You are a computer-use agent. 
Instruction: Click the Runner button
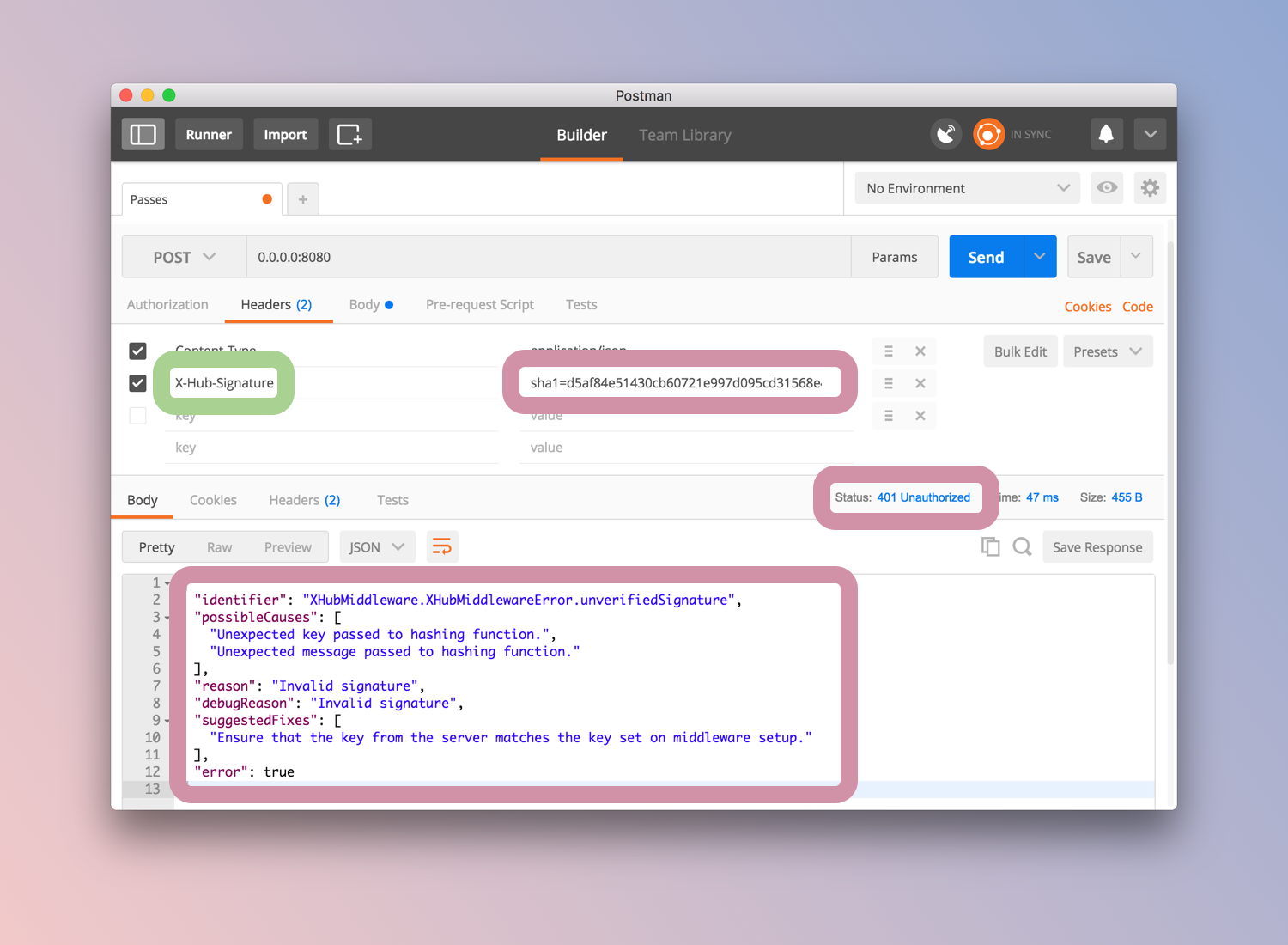click(x=209, y=135)
